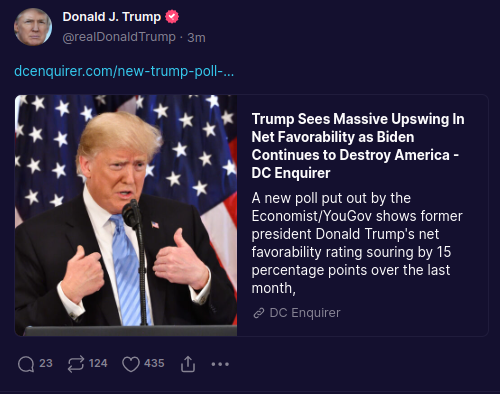Open the three-dot more options menu

220,364
